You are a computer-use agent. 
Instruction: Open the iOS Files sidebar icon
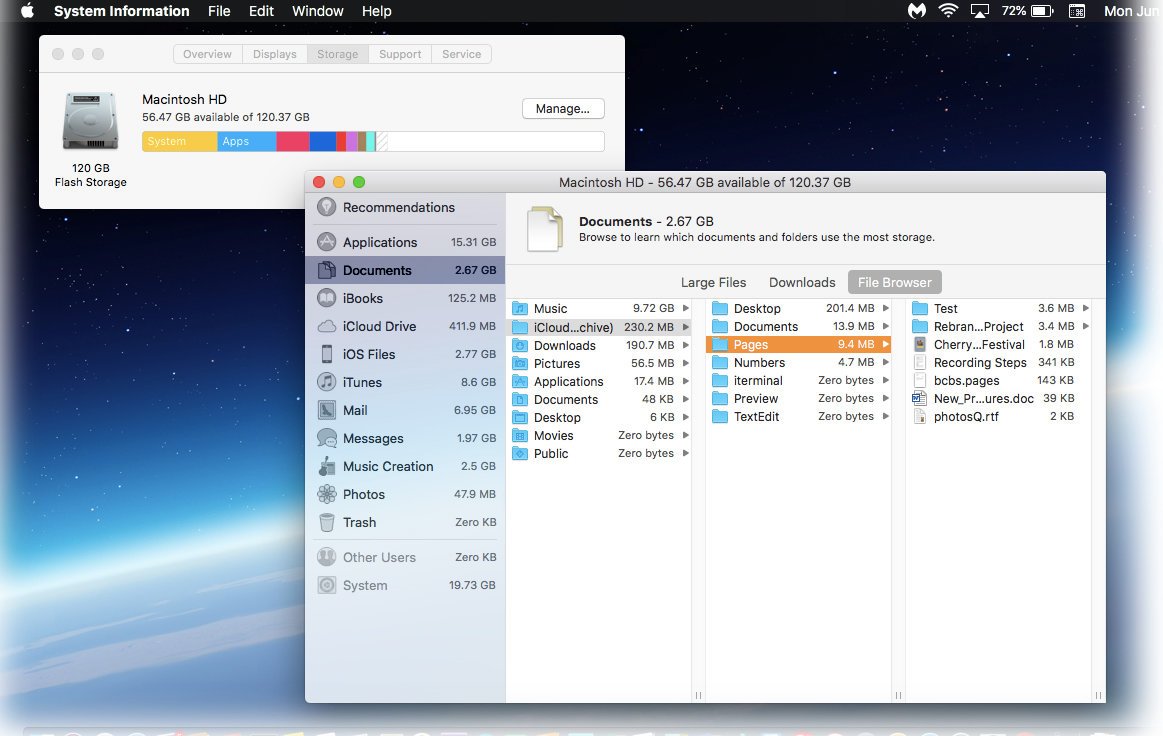pos(326,354)
